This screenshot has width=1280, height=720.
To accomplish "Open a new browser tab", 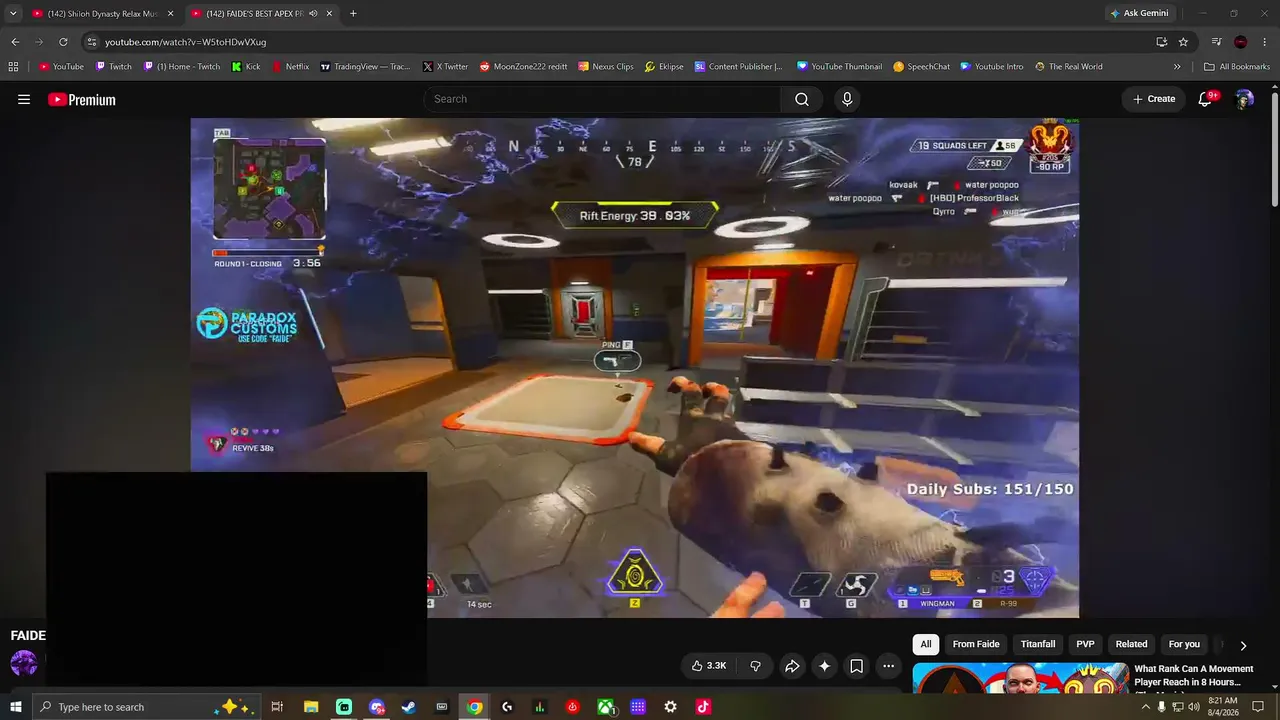I will 353,14.
